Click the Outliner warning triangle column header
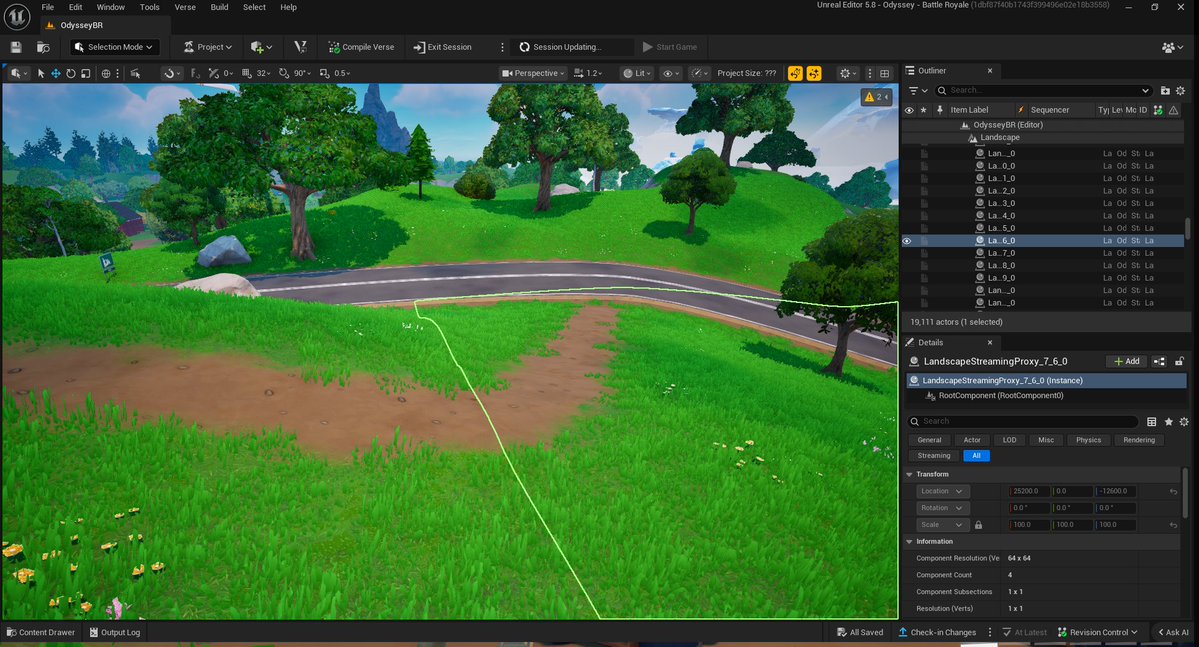The image size is (1199, 647). (x=1174, y=110)
